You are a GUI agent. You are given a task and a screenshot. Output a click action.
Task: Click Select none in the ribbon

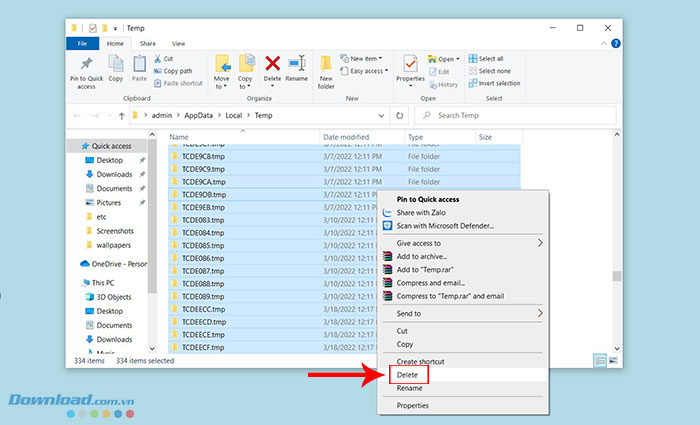[494, 71]
